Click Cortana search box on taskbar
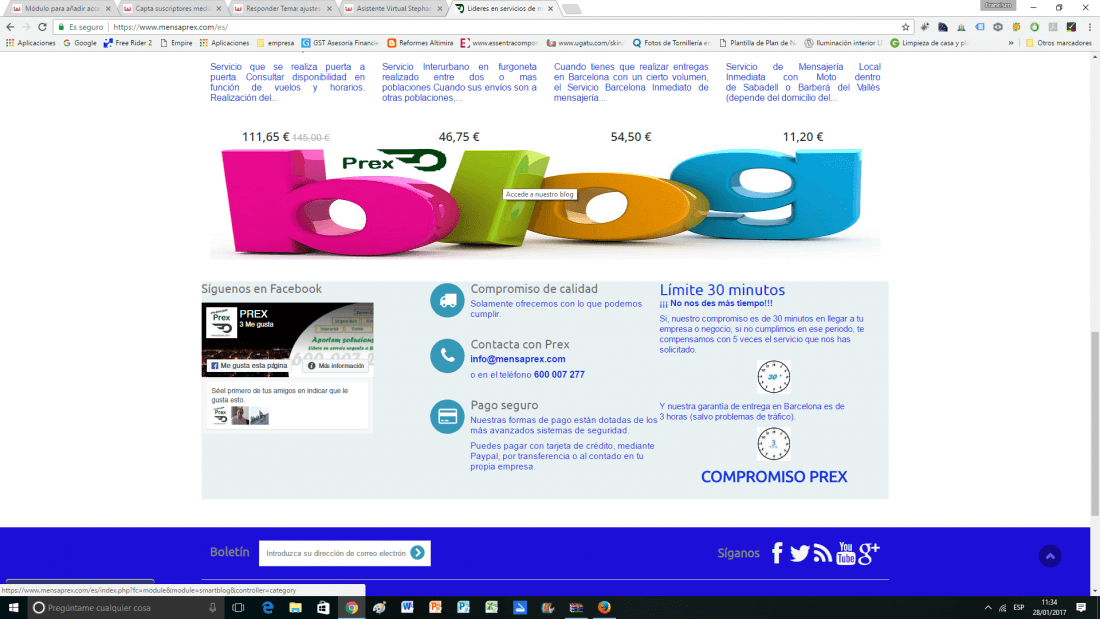Screen dimensions: 1100x619 [x=126, y=608]
